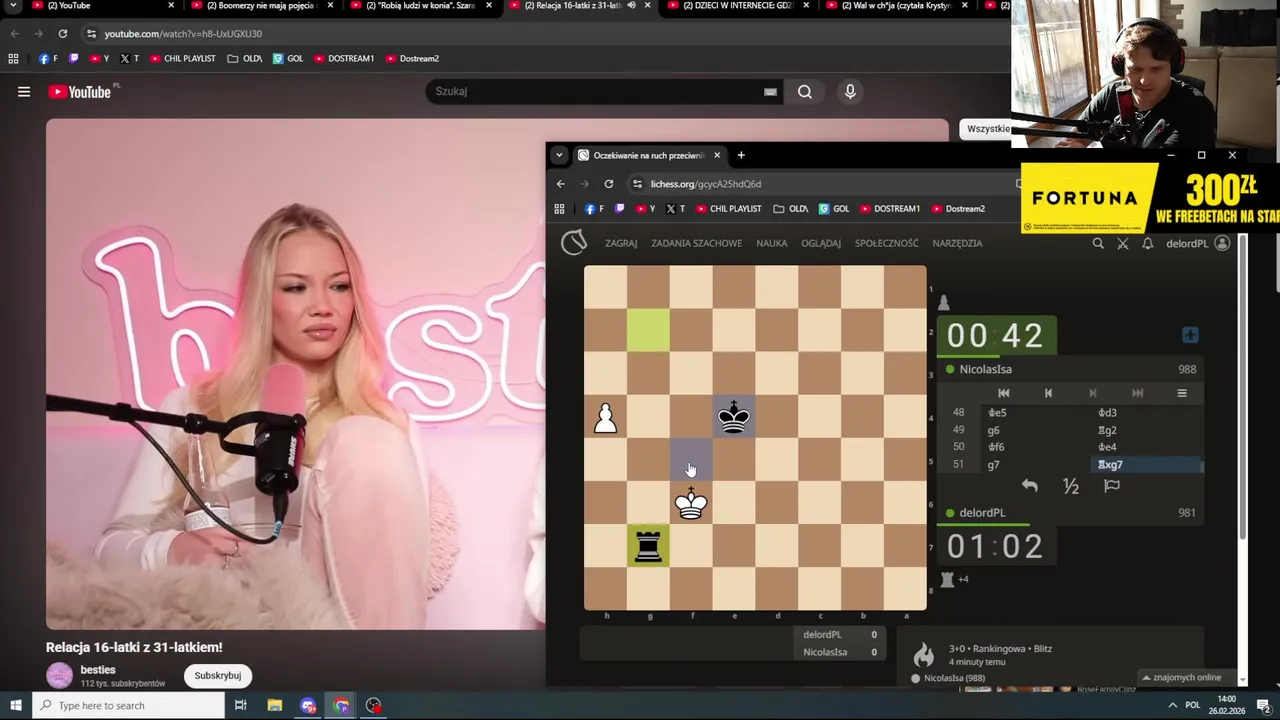Open on-screen keyboard icon in Szukaj box
This screenshot has width=1280, height=720.
point(770,92)
